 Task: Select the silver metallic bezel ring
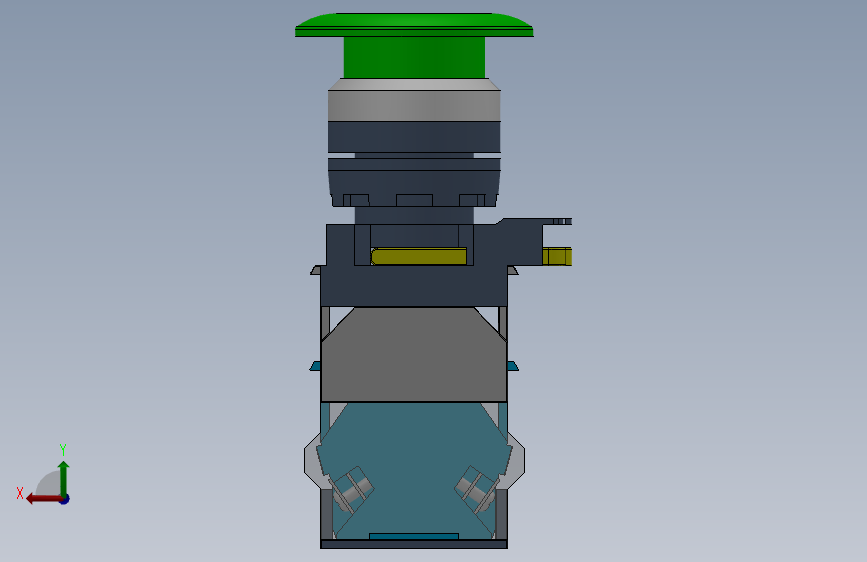tap(414, 100)
